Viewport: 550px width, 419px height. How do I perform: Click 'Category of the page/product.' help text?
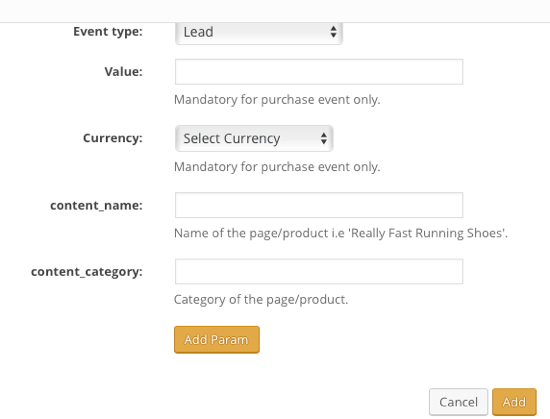point(261,300)
